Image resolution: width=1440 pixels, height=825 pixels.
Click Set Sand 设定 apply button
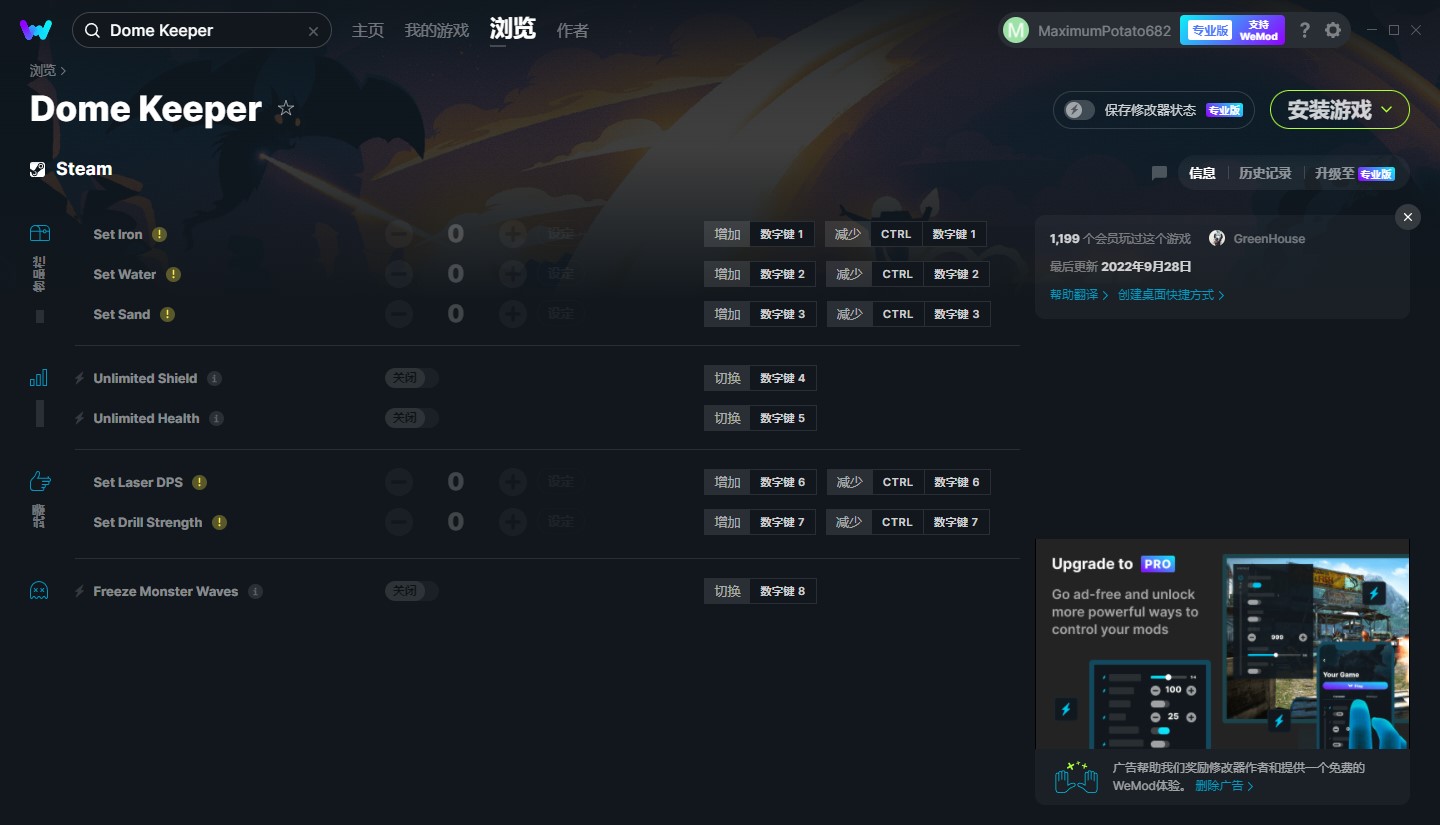tap(561, 314)
